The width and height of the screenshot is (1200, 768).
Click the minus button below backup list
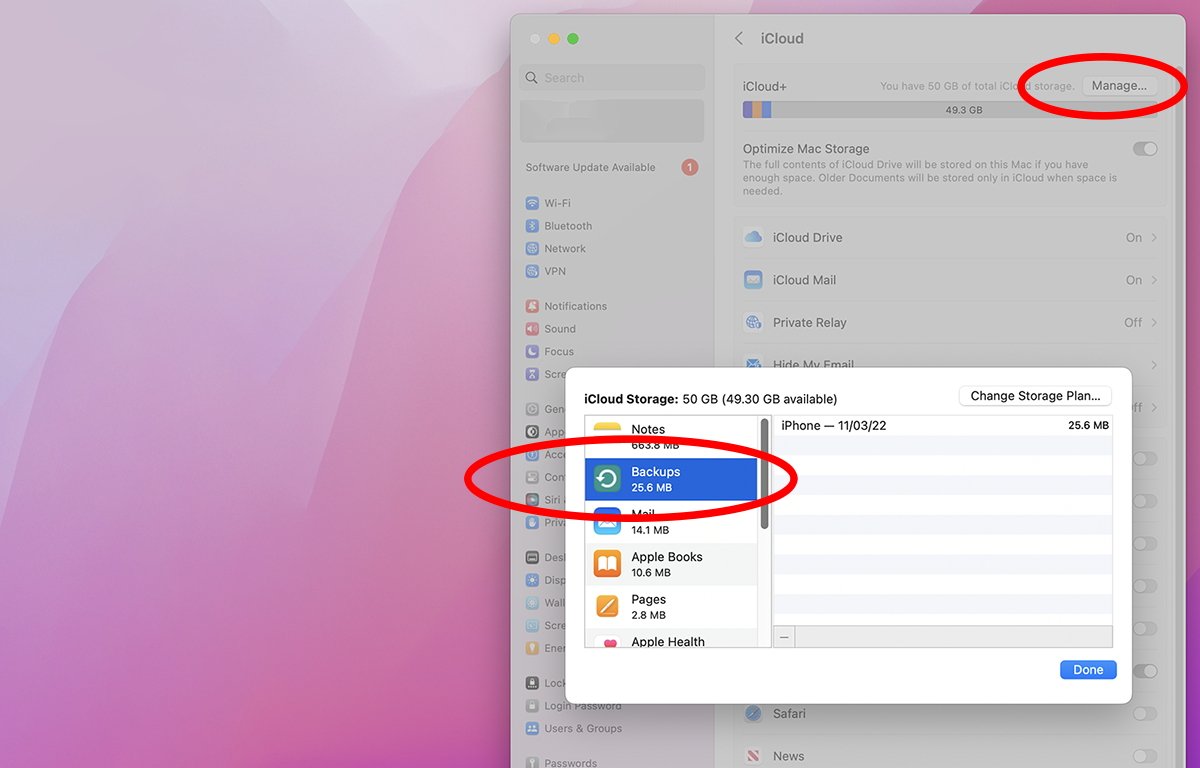click(784, 637)
